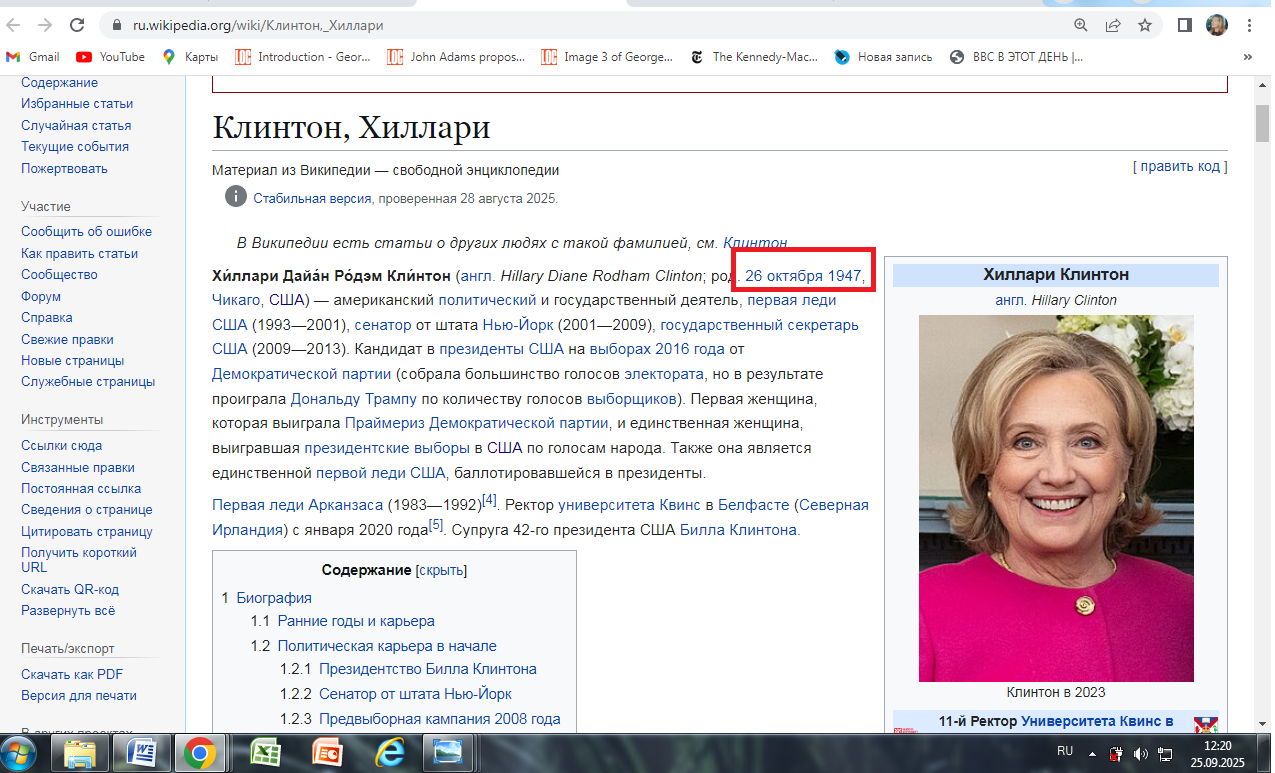
Task: Show hidden system tray icons arrow
Action: pos(1091,752)
